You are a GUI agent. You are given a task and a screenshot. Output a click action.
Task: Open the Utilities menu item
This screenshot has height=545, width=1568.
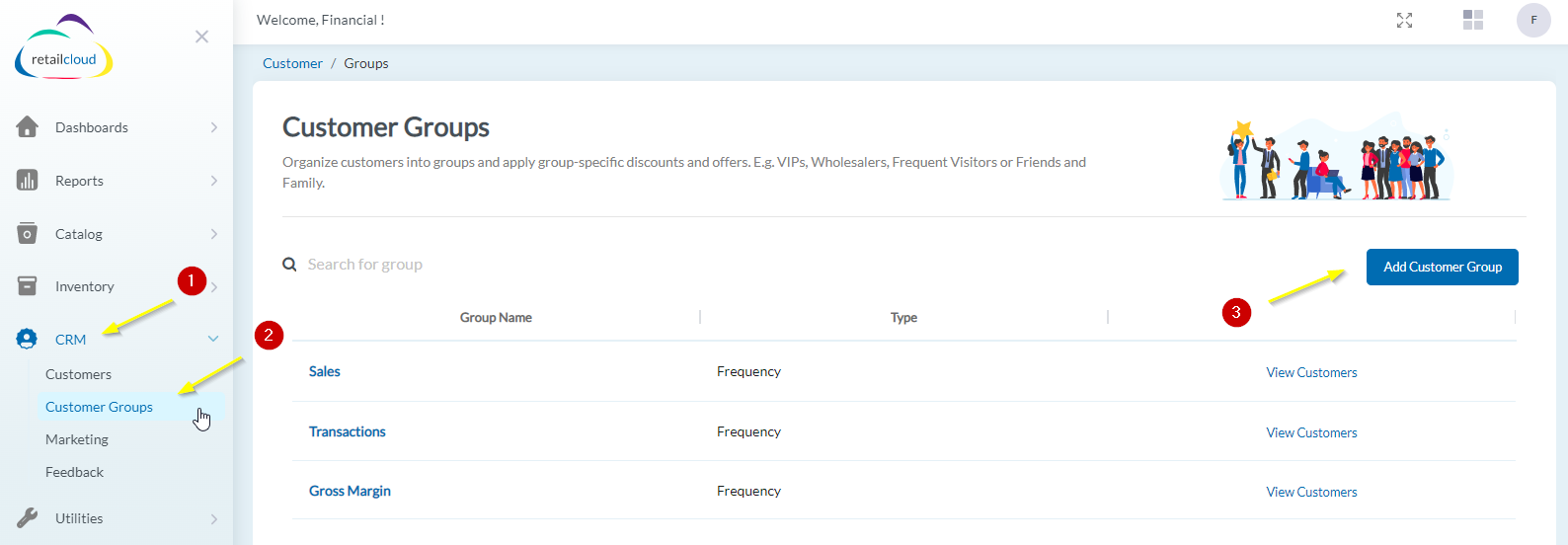[79, 518]
